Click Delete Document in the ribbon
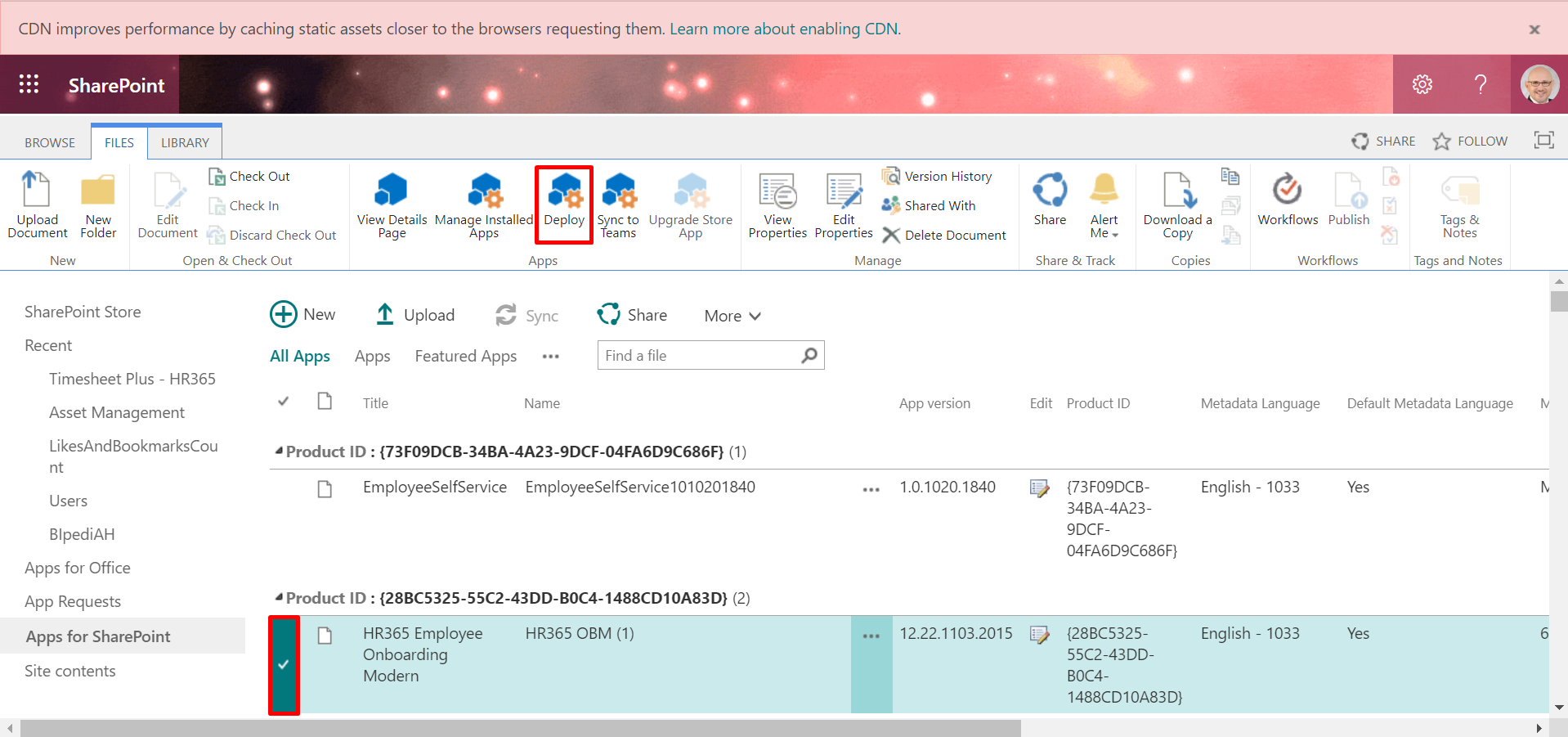Image resolution: width=1568 pixels, height=737 pixels. (944, 235)
